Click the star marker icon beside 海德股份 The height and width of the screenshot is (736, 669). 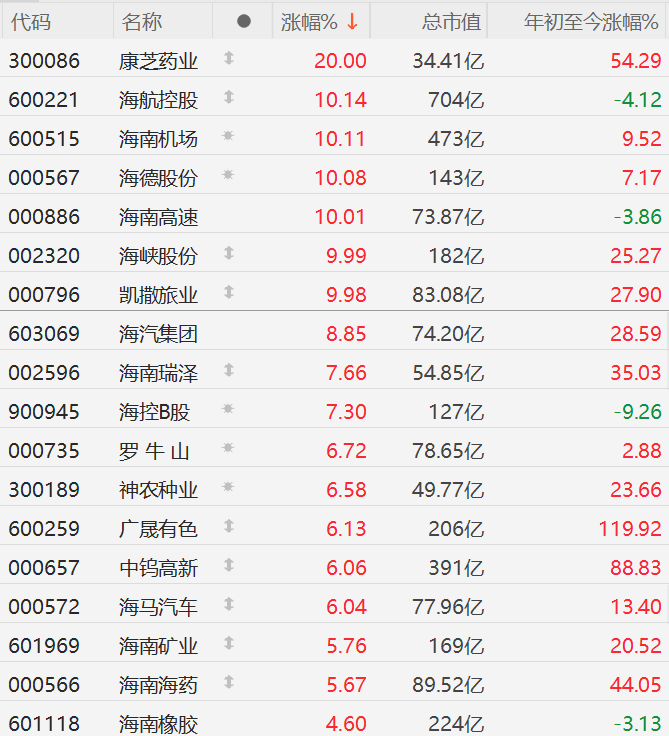(228, 175)
